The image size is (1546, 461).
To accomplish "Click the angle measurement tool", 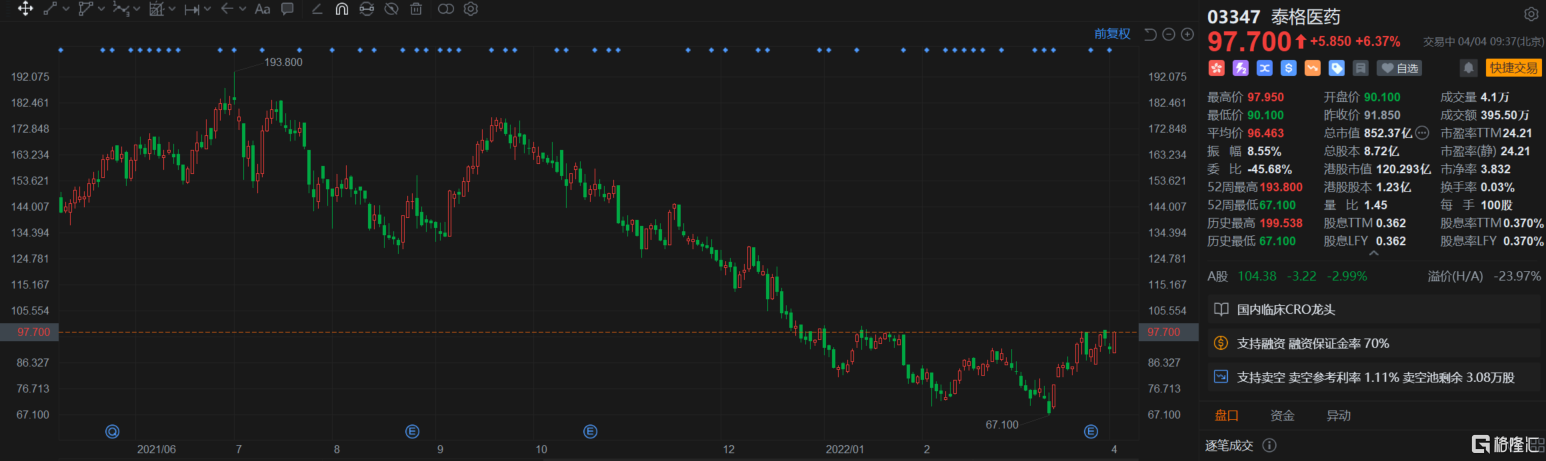I will tap(317, 9).
